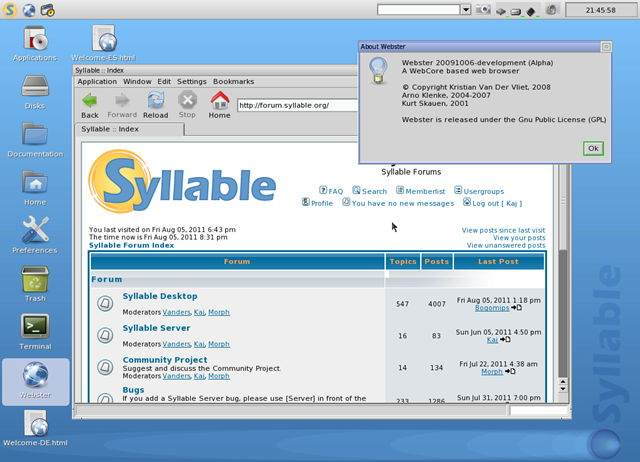Open the Settings menu

point(192,82)
